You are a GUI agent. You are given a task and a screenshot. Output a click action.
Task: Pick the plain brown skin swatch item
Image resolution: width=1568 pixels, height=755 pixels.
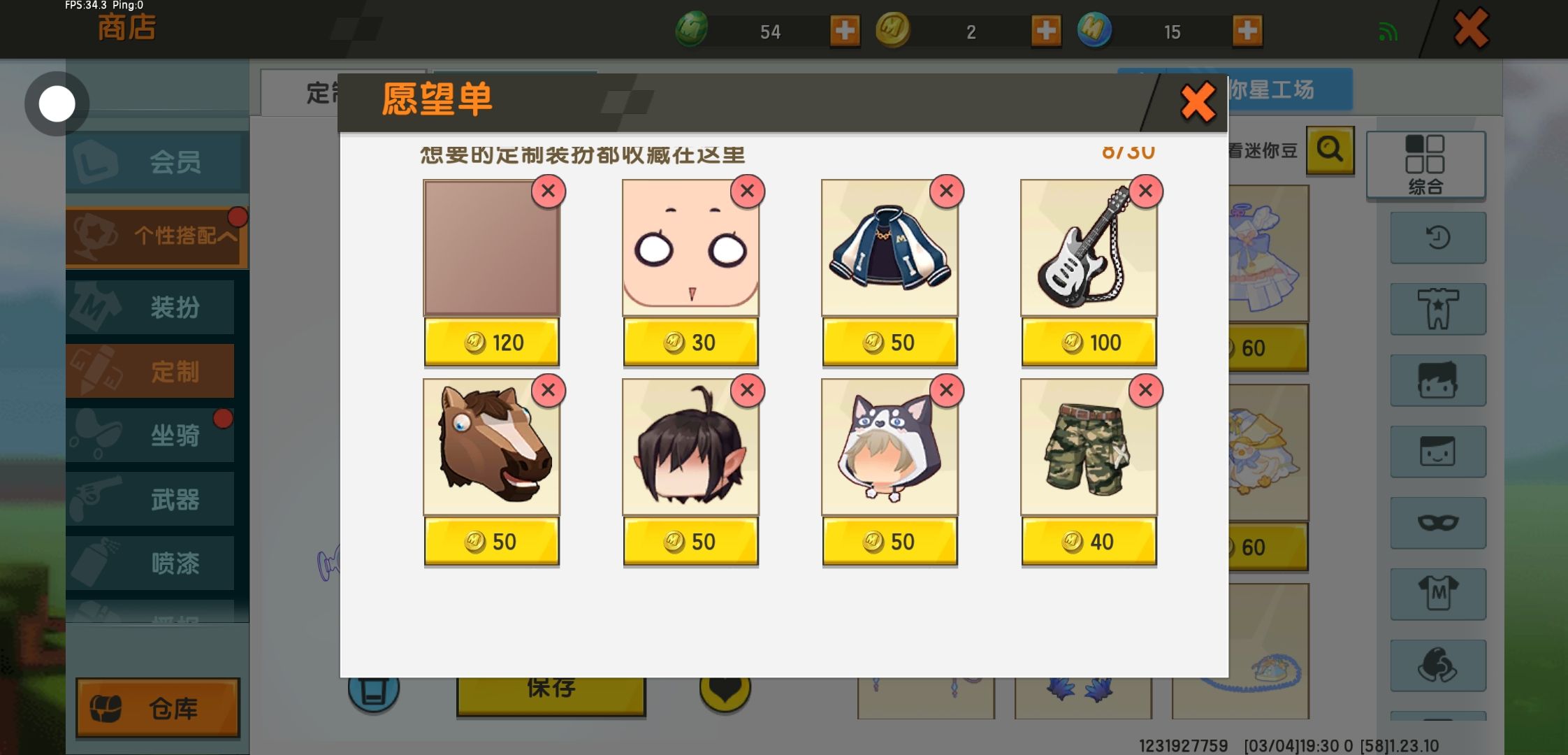491,248
